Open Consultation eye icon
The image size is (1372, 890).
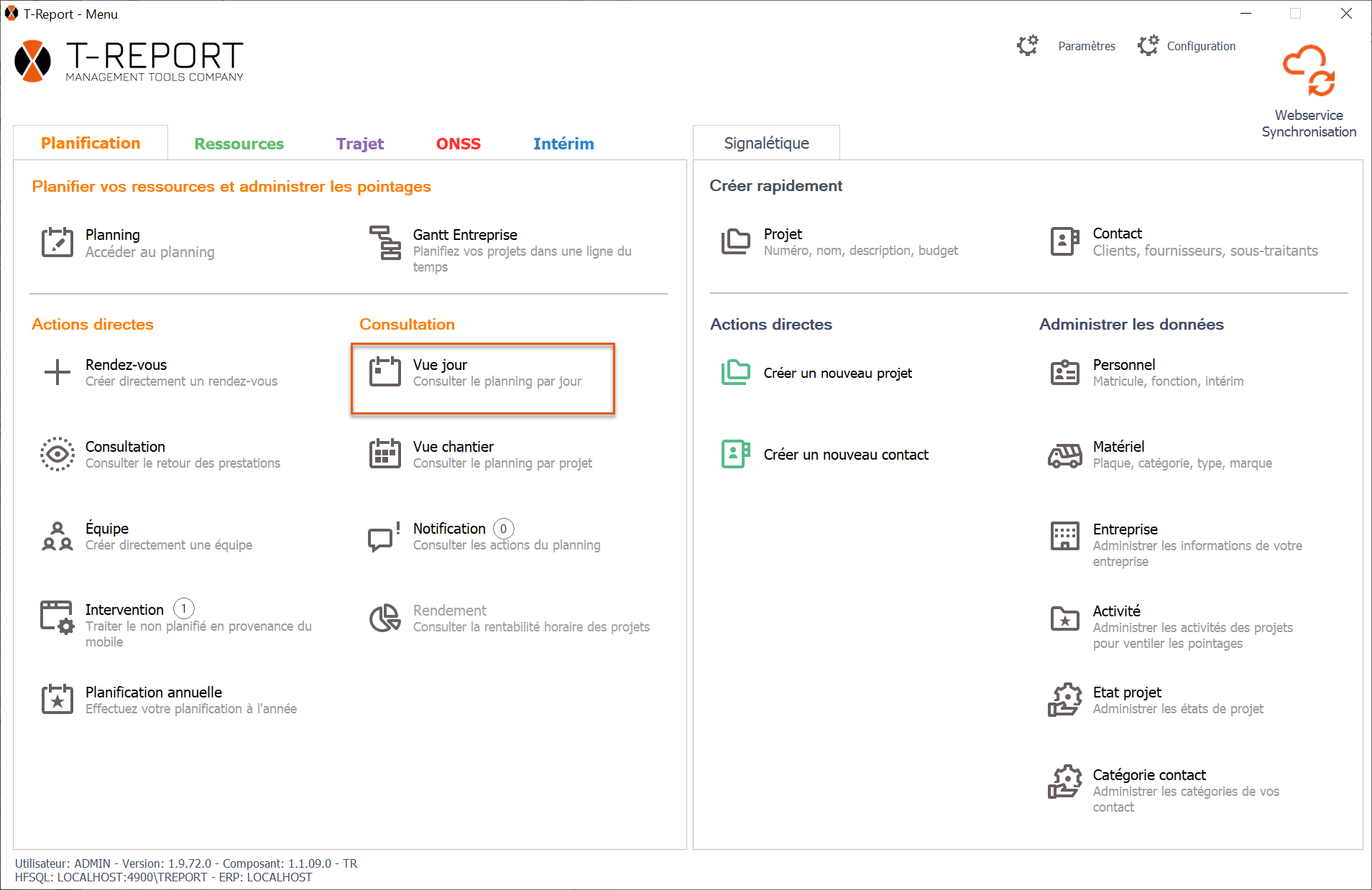(x=57, y=454)
